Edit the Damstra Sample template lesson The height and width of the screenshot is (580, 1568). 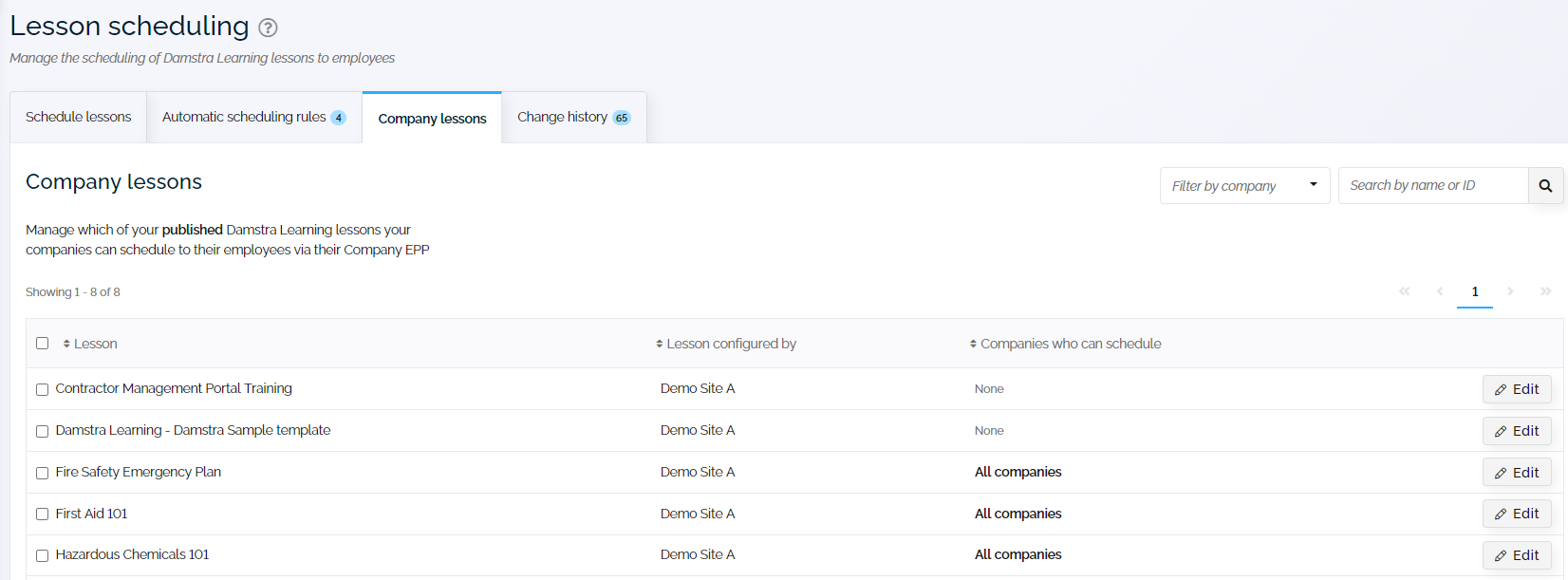[1517, 431]
